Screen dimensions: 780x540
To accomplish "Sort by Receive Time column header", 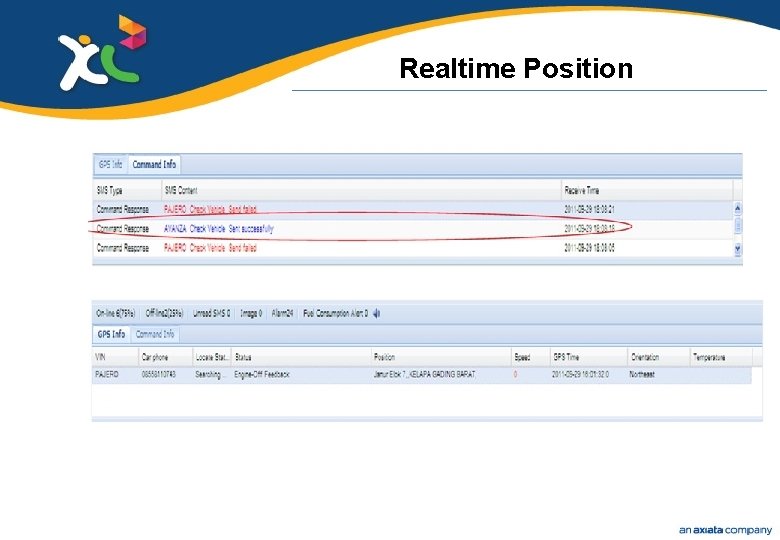I will point(647,190).
